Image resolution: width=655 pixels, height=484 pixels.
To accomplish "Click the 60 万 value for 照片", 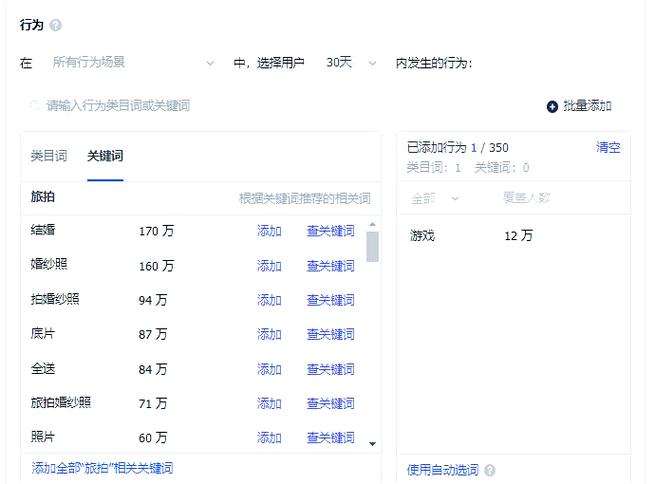I will [x=153, y=438].
